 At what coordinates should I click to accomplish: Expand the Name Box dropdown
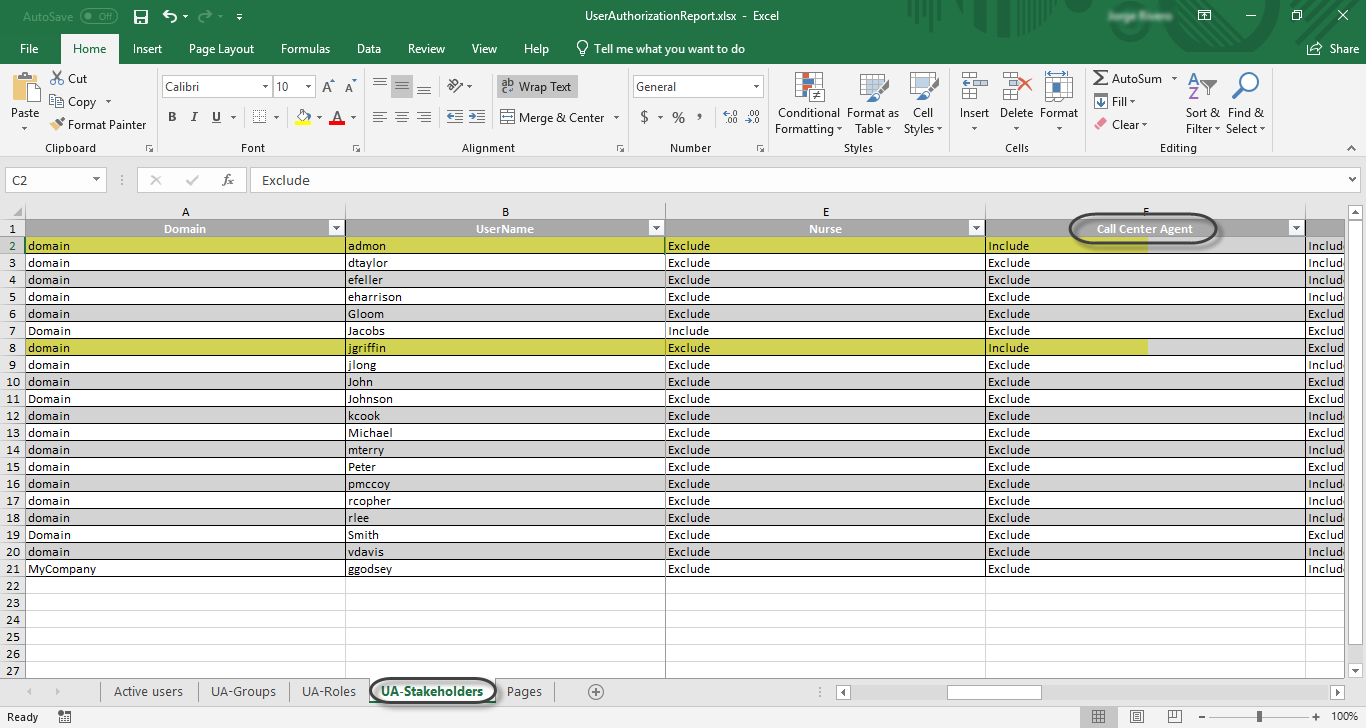(97, 180)
